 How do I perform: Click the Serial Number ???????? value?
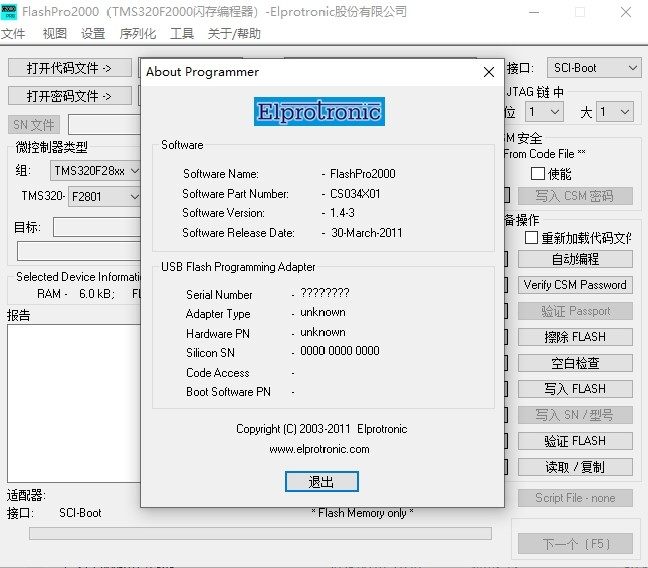(325, 293)
